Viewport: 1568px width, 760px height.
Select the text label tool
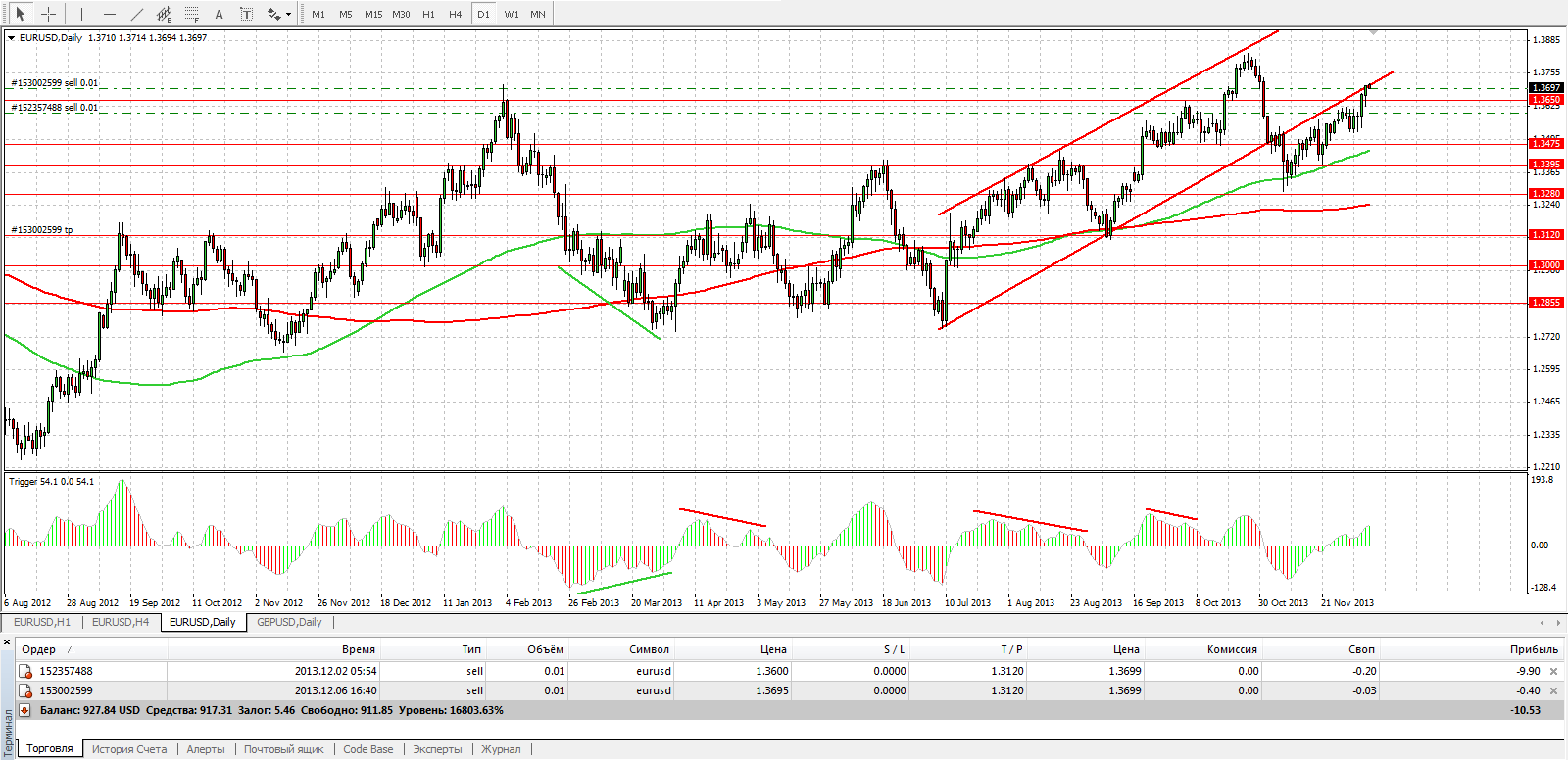pyautogui.click(x=246, y=14)
